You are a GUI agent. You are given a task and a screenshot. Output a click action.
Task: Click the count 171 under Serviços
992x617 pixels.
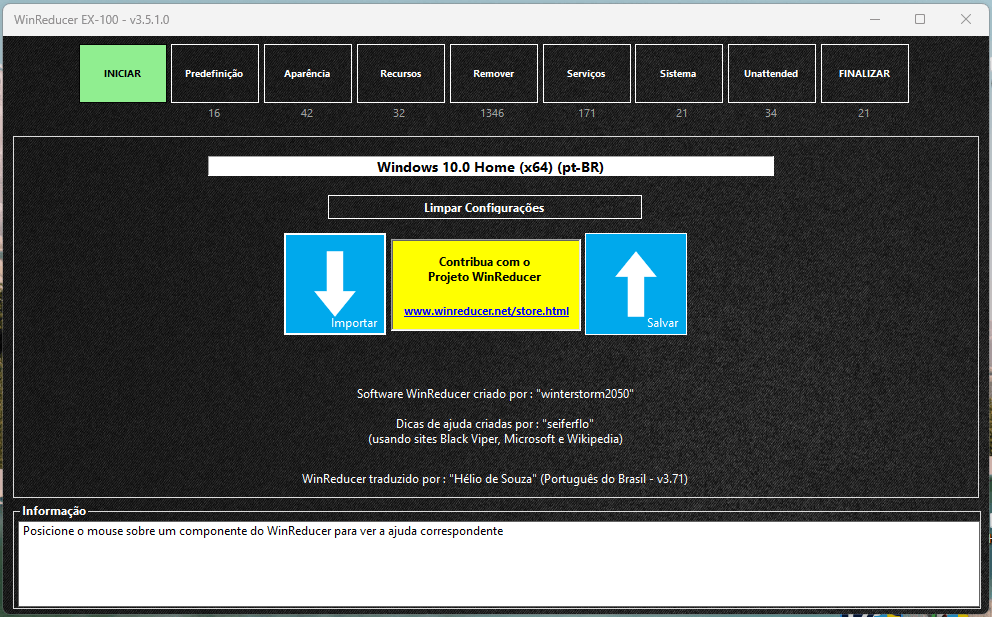coord(586,113)
